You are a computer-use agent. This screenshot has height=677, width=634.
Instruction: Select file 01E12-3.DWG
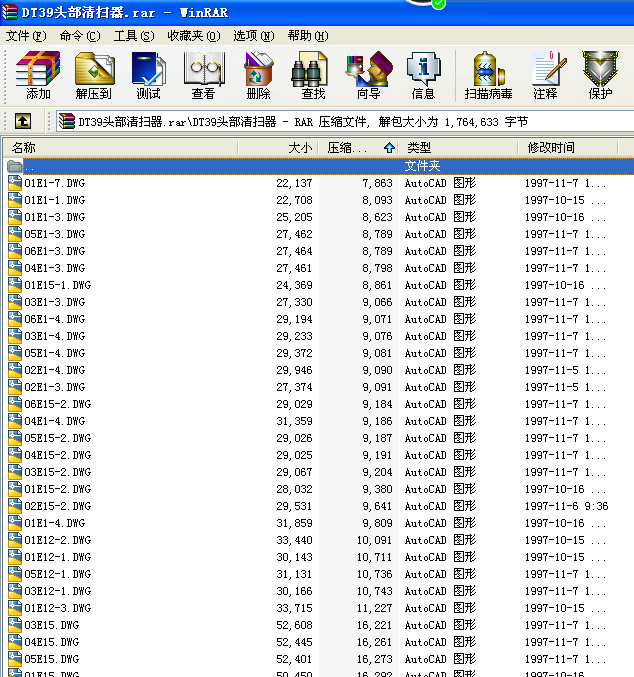[x=57, y=608]
